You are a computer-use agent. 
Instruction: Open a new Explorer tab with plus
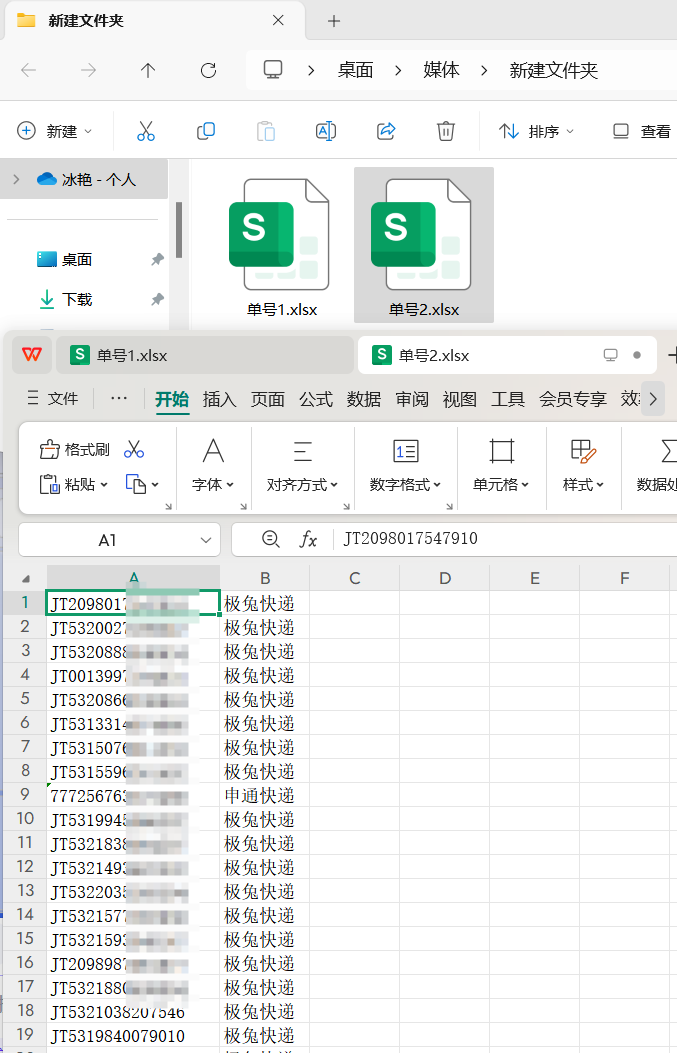(334, 21)
